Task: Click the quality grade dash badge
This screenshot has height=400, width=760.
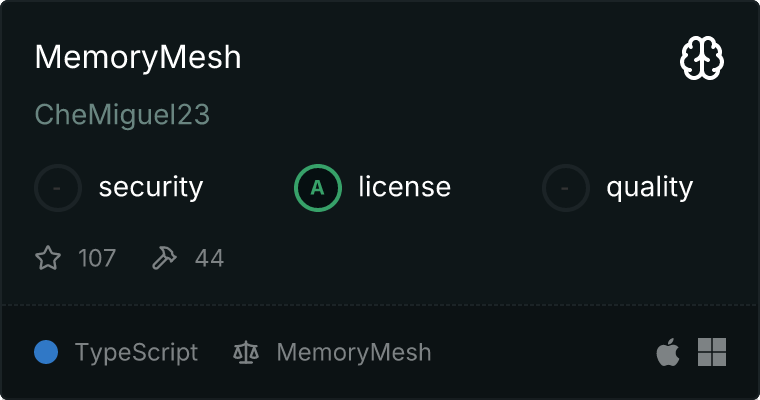Action: click(566, 187)
